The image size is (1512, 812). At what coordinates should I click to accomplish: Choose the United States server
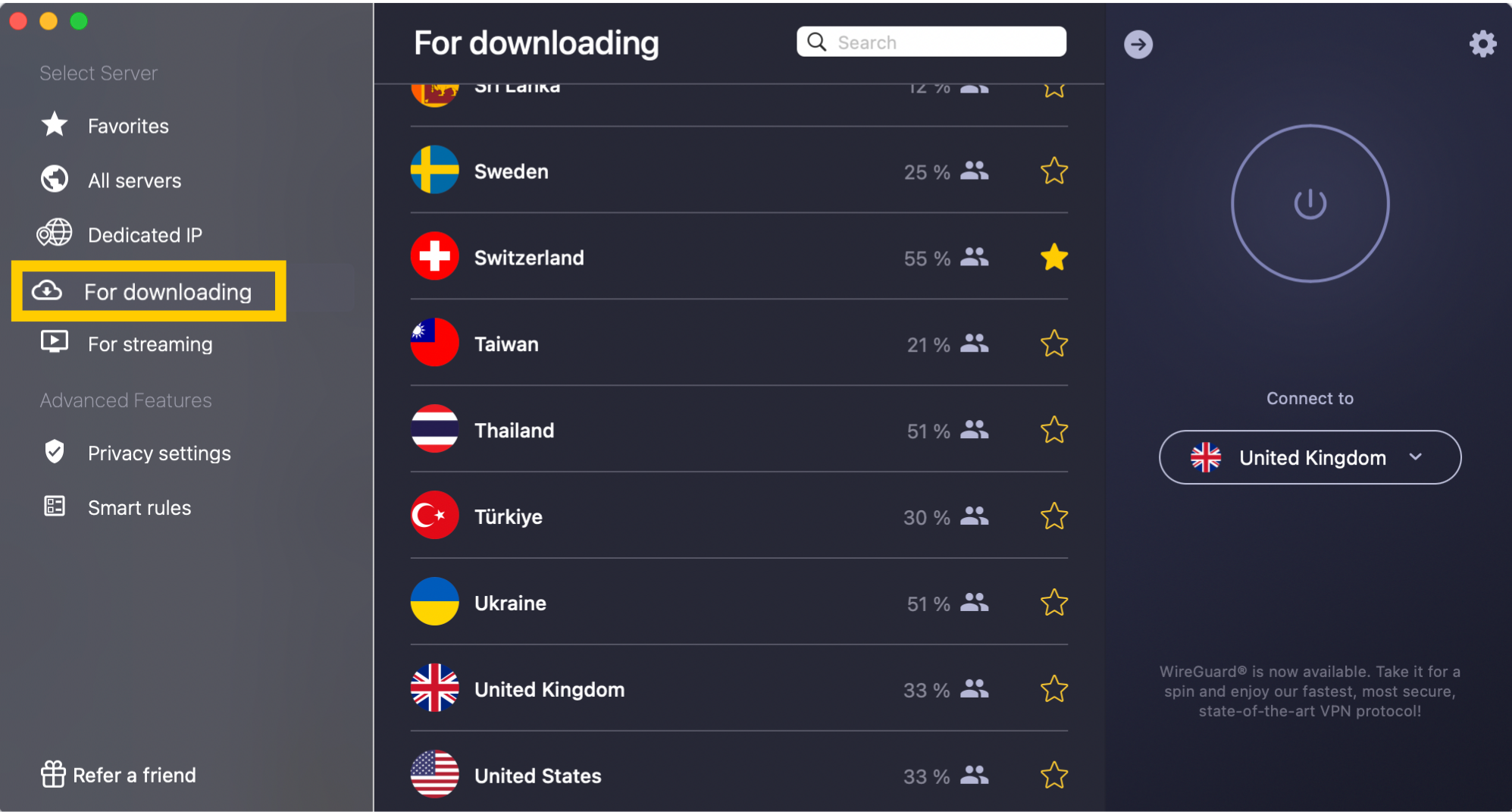coord(739,775)
